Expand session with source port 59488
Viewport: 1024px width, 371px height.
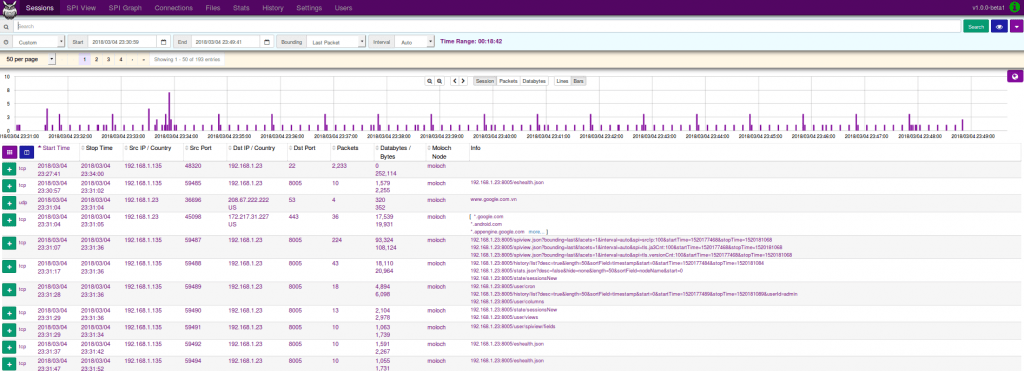click(9, 266)
